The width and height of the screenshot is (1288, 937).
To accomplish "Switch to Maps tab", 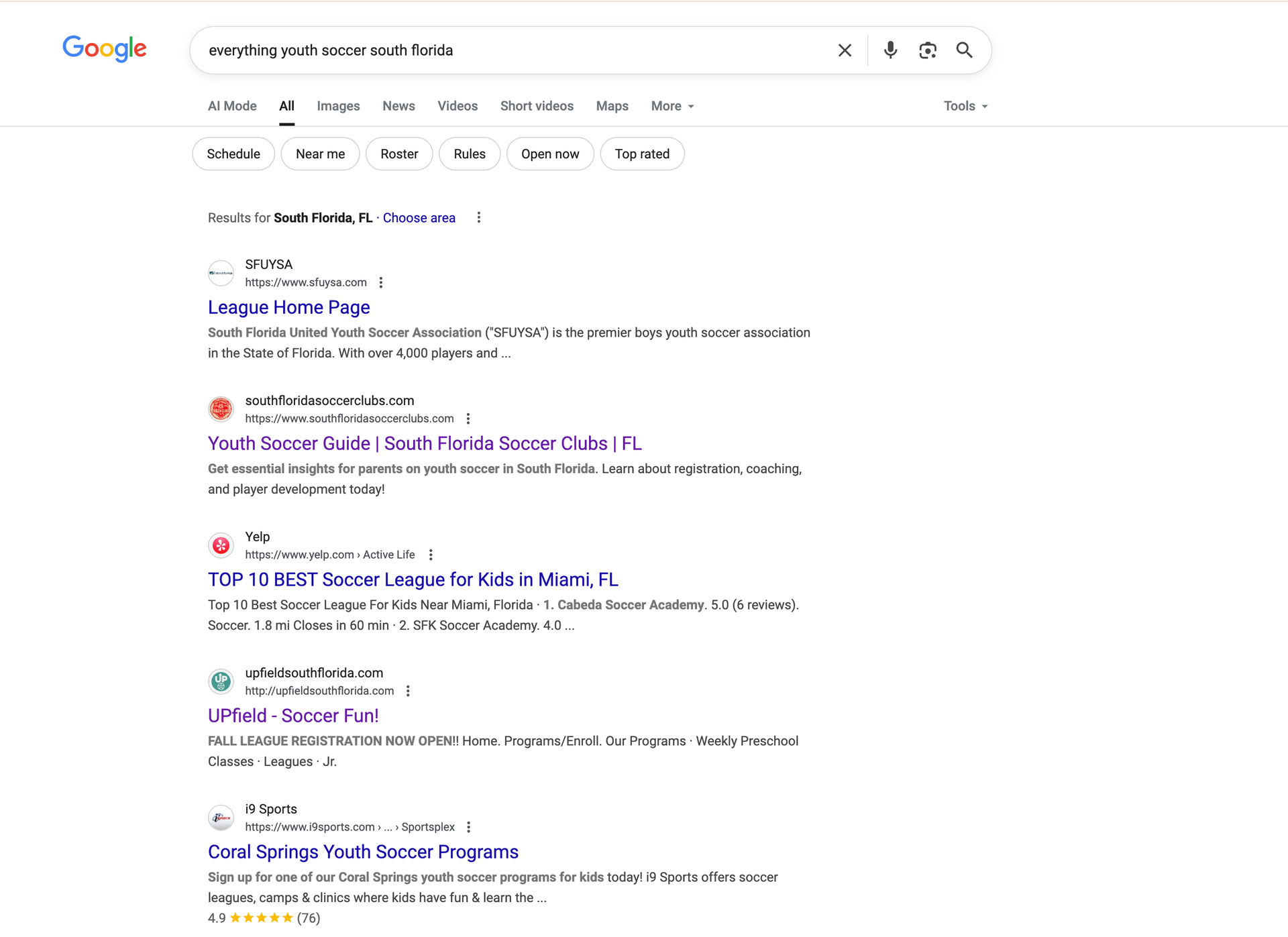I will (612, 106).
